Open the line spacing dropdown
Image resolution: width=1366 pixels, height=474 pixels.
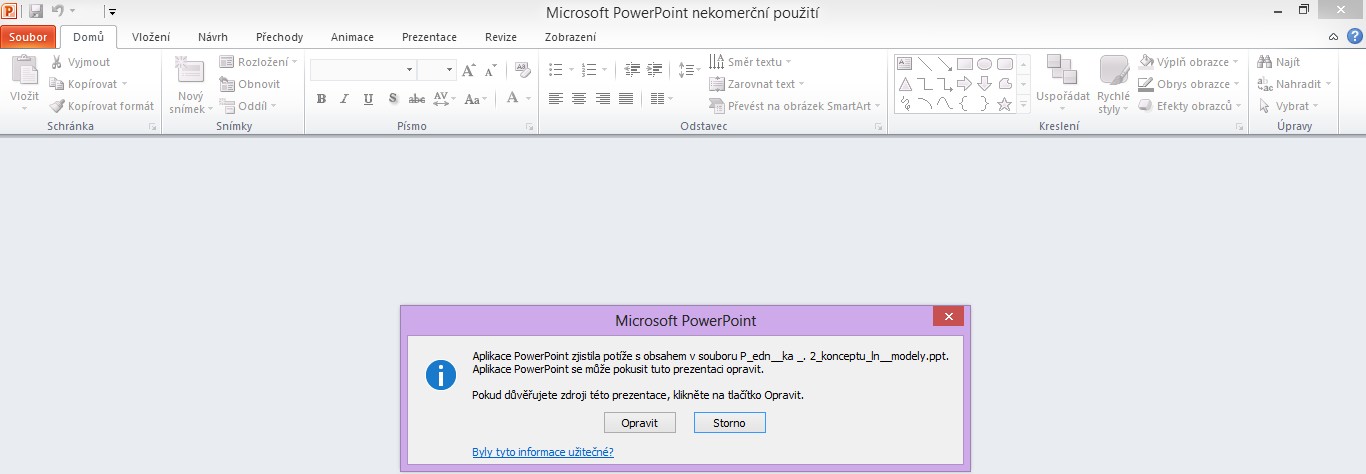click(689, 69)
